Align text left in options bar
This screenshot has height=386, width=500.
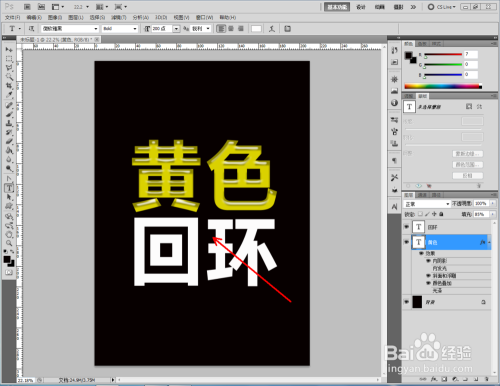pyautogui.click(x=221, y=29)
